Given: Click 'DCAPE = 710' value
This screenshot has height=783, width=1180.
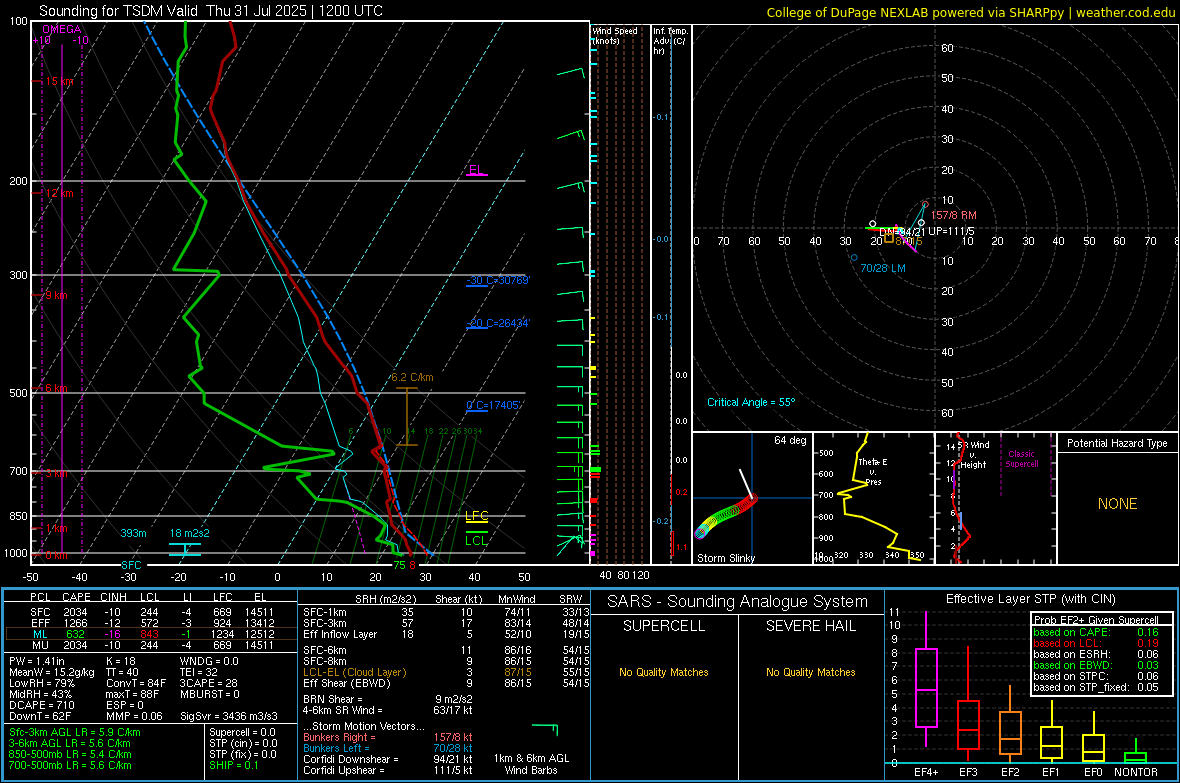Looking at the screenshot, I should tap(41, 705).
